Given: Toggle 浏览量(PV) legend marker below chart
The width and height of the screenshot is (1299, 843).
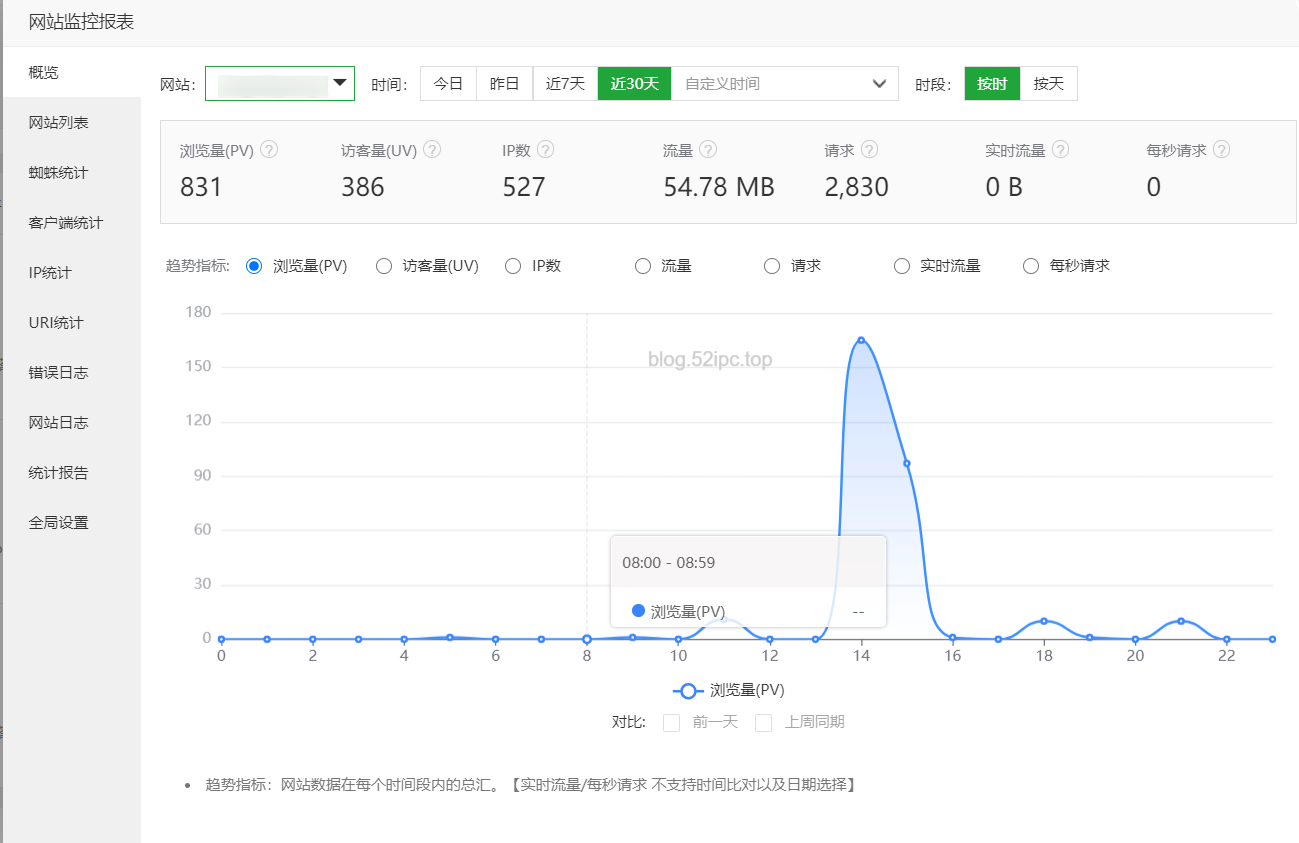Looking at the screenshot, I should pyautogui.click(x=687, y=691).
